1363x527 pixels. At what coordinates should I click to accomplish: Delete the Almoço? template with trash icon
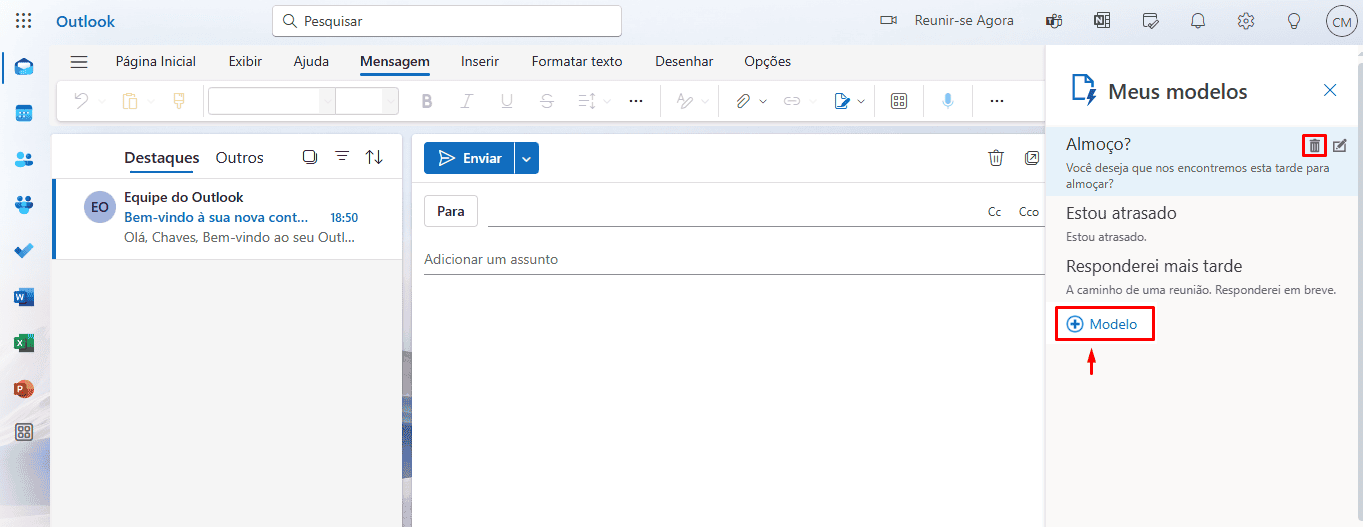(x=1314, y=146)
